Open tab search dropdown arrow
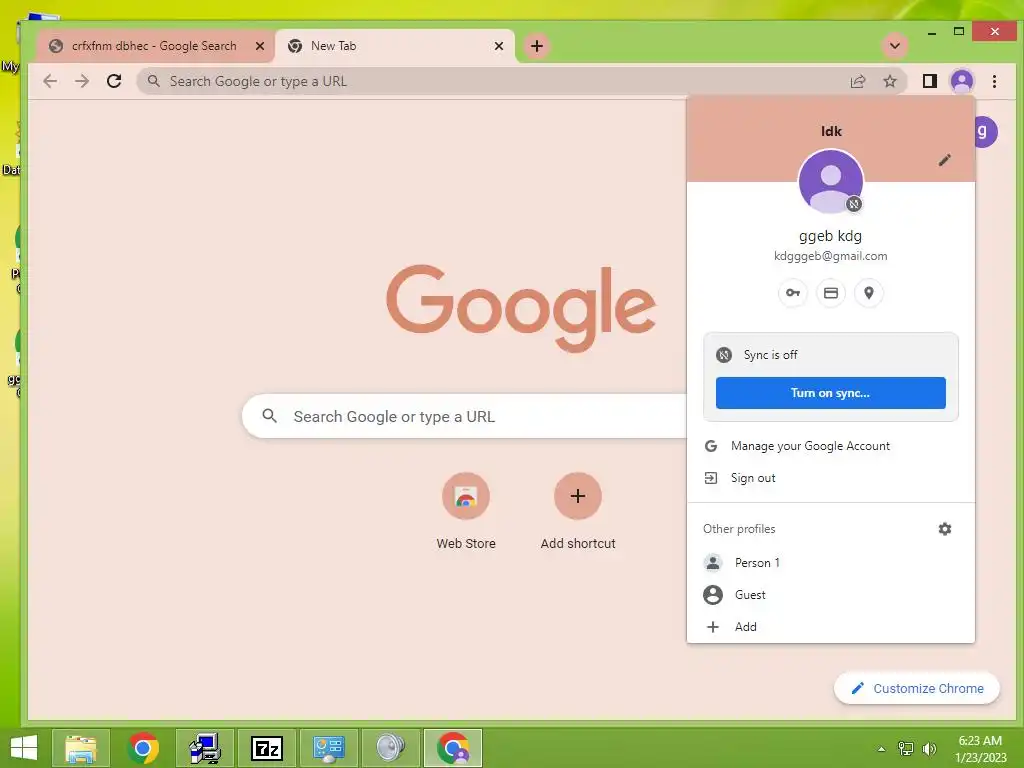The height and width of the screenshot is (768, 1024). click(895, 46)
